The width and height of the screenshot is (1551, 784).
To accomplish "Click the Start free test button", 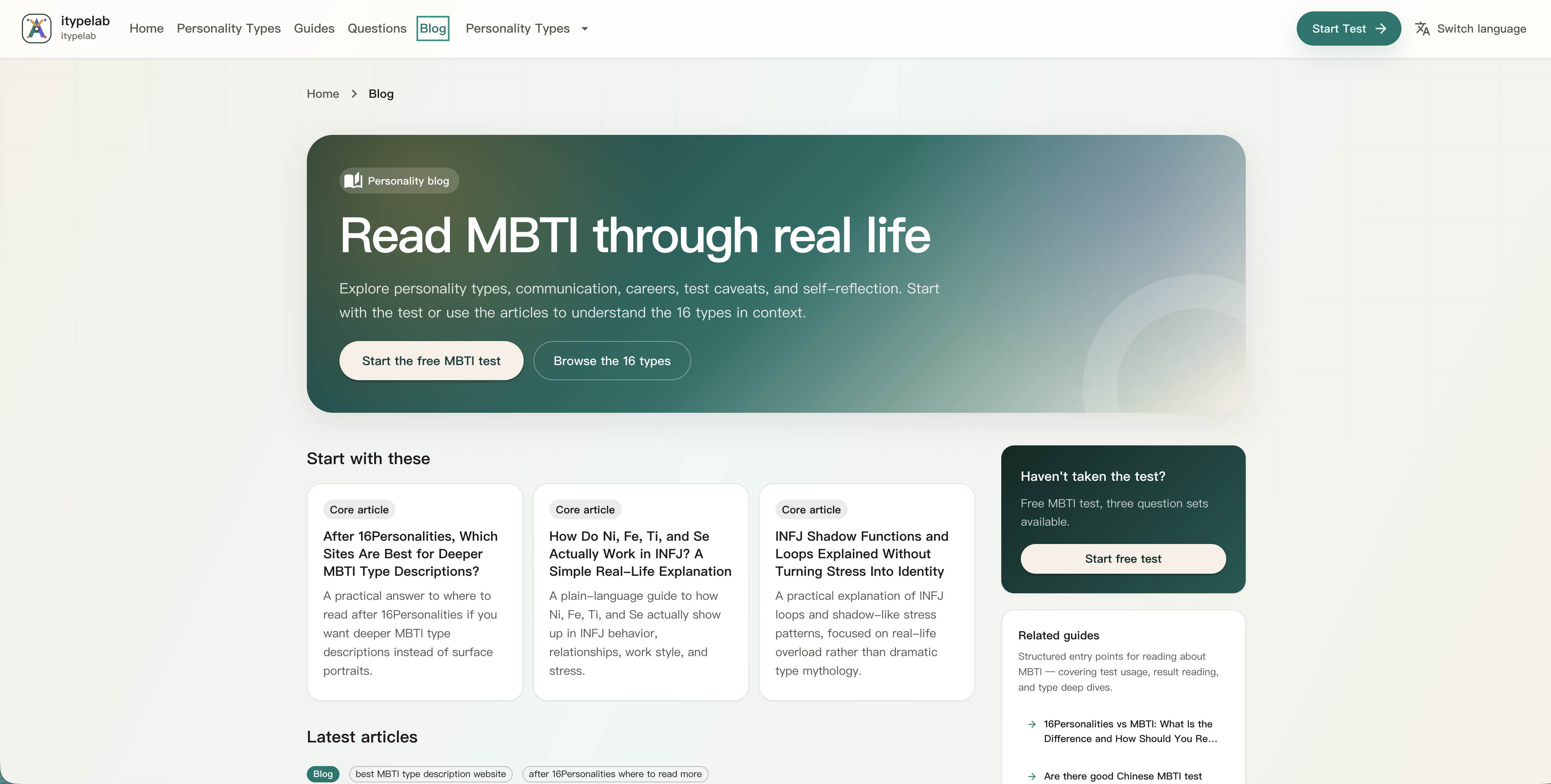I will [x=1123, y=559].
